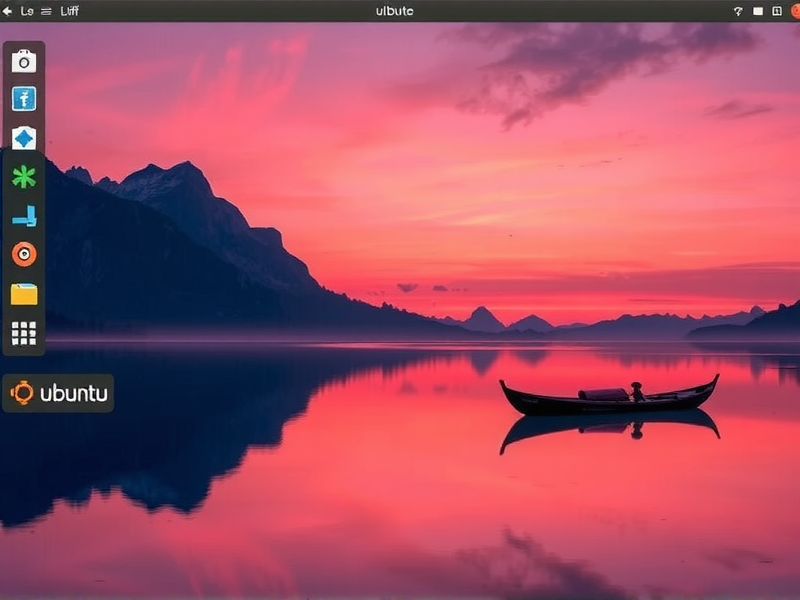Open the yellow Files folder icon
800x600 pixels.
coord(24,294)
